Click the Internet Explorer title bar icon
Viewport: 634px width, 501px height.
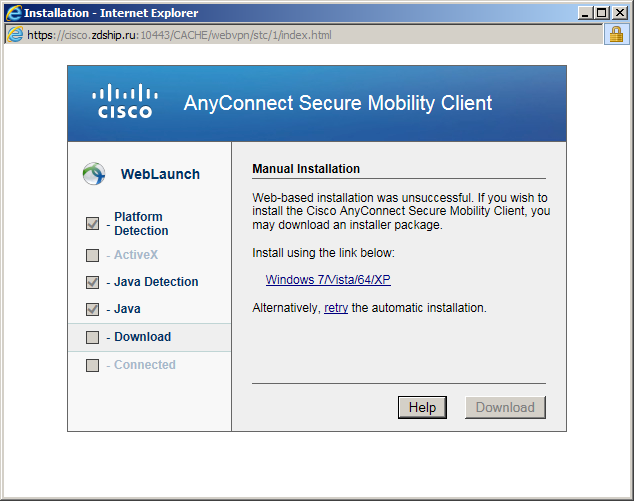(13, 13)
